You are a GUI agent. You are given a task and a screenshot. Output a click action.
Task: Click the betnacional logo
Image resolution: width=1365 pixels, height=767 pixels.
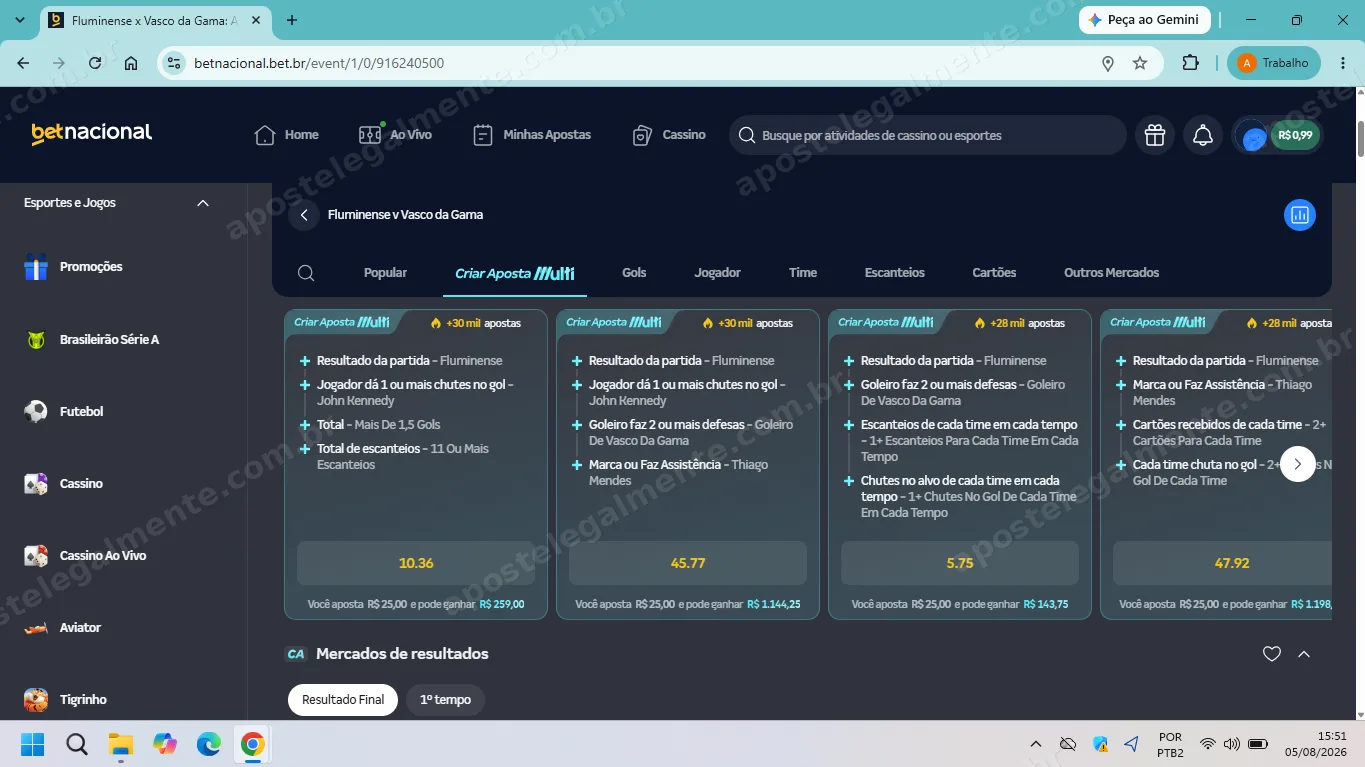click(92, 133)
